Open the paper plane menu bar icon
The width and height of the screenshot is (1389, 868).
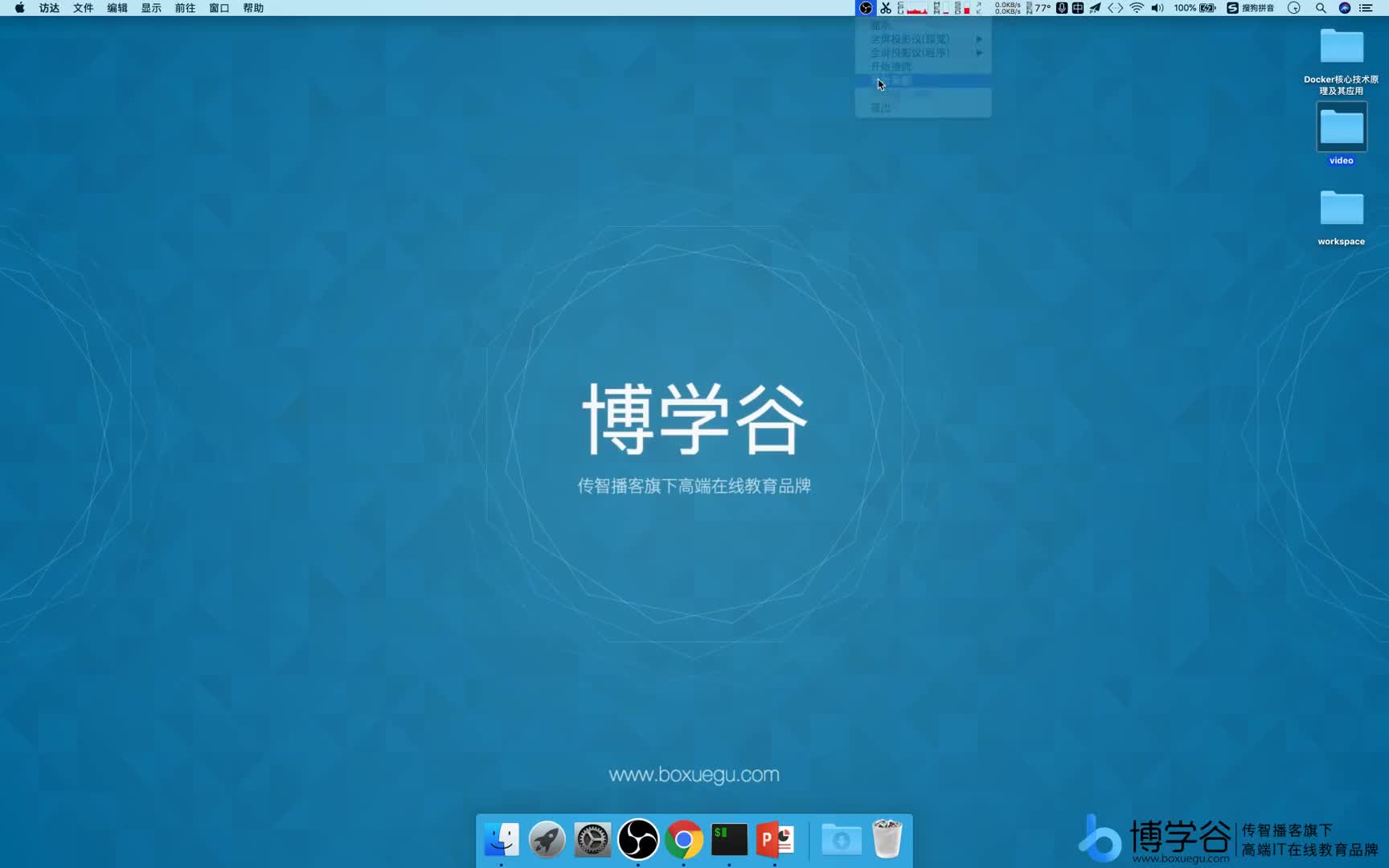(x=1095, y=8)
